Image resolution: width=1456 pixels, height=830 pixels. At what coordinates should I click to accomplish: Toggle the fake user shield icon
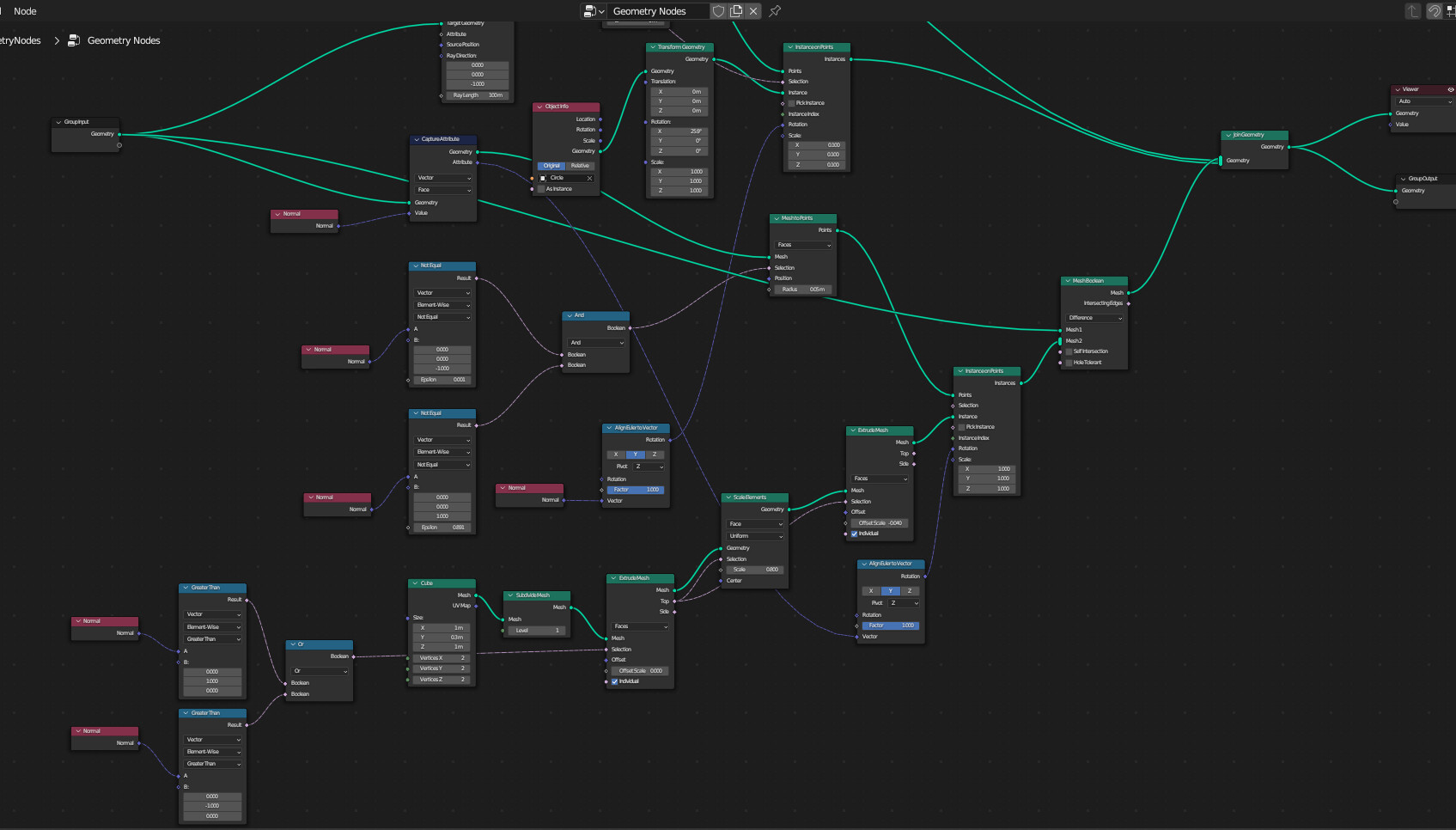718,11
